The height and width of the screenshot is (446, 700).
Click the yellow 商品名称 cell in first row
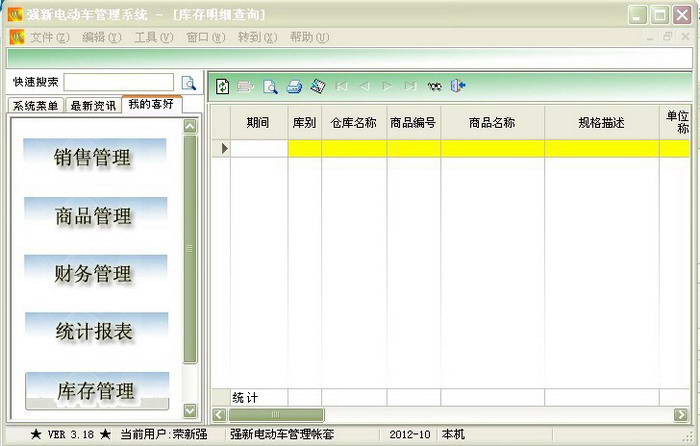[492, 148]
